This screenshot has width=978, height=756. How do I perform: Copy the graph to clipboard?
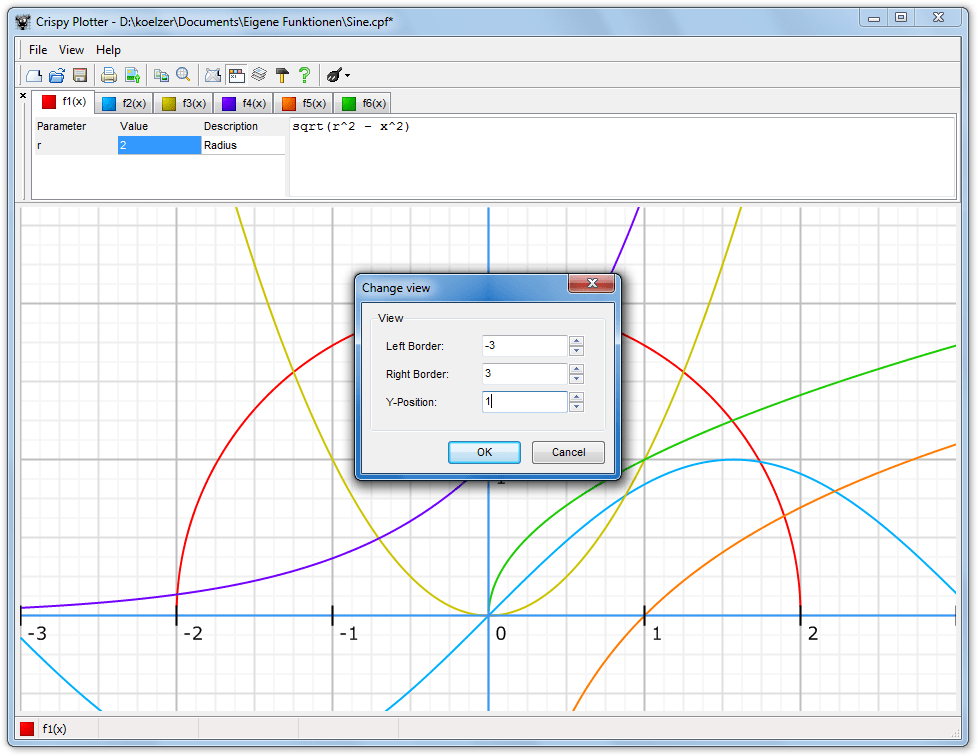coord(161,75)
